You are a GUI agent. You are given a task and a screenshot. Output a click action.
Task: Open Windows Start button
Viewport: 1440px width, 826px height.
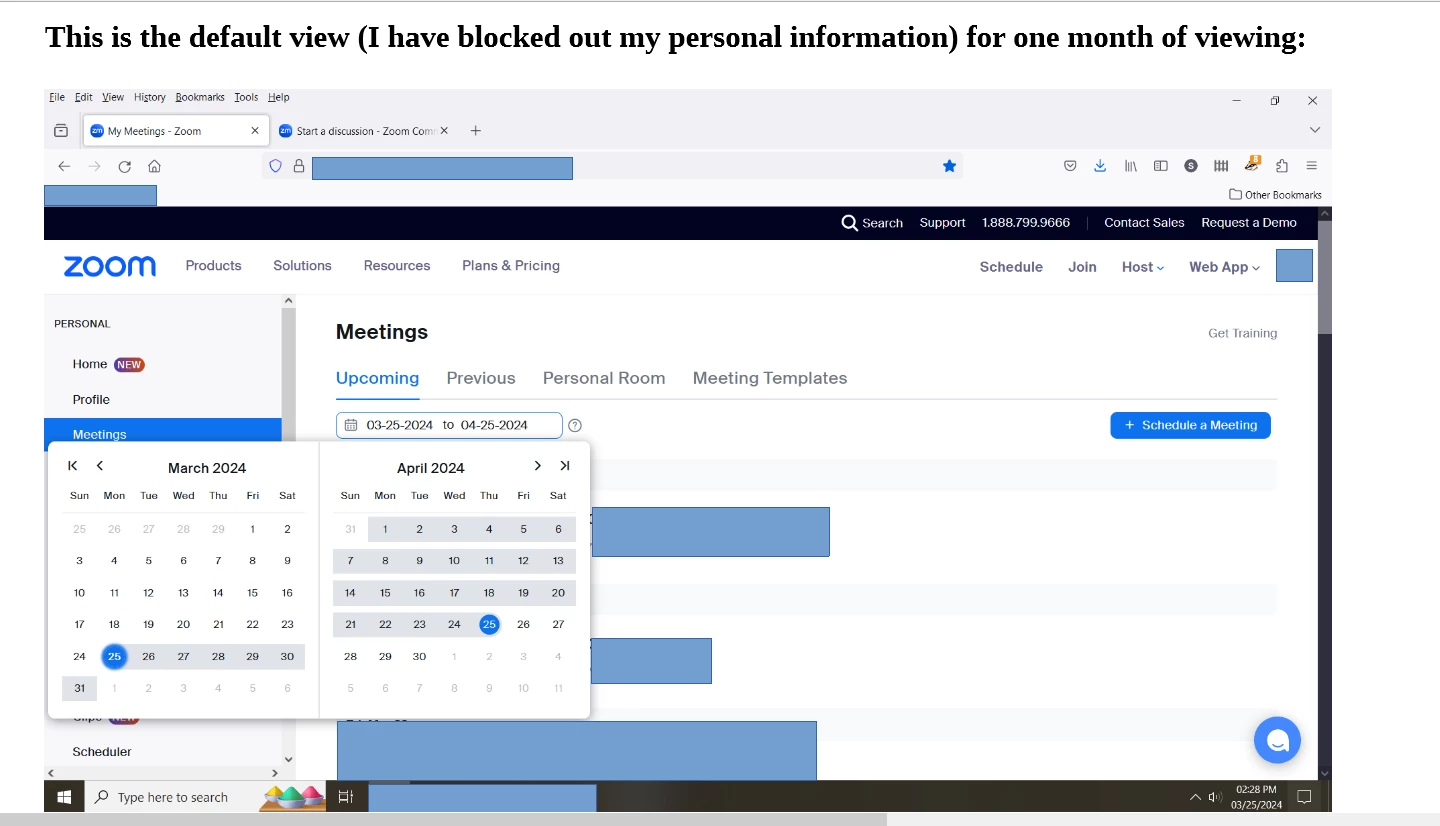pyautogui.click(x=64, y=797)
